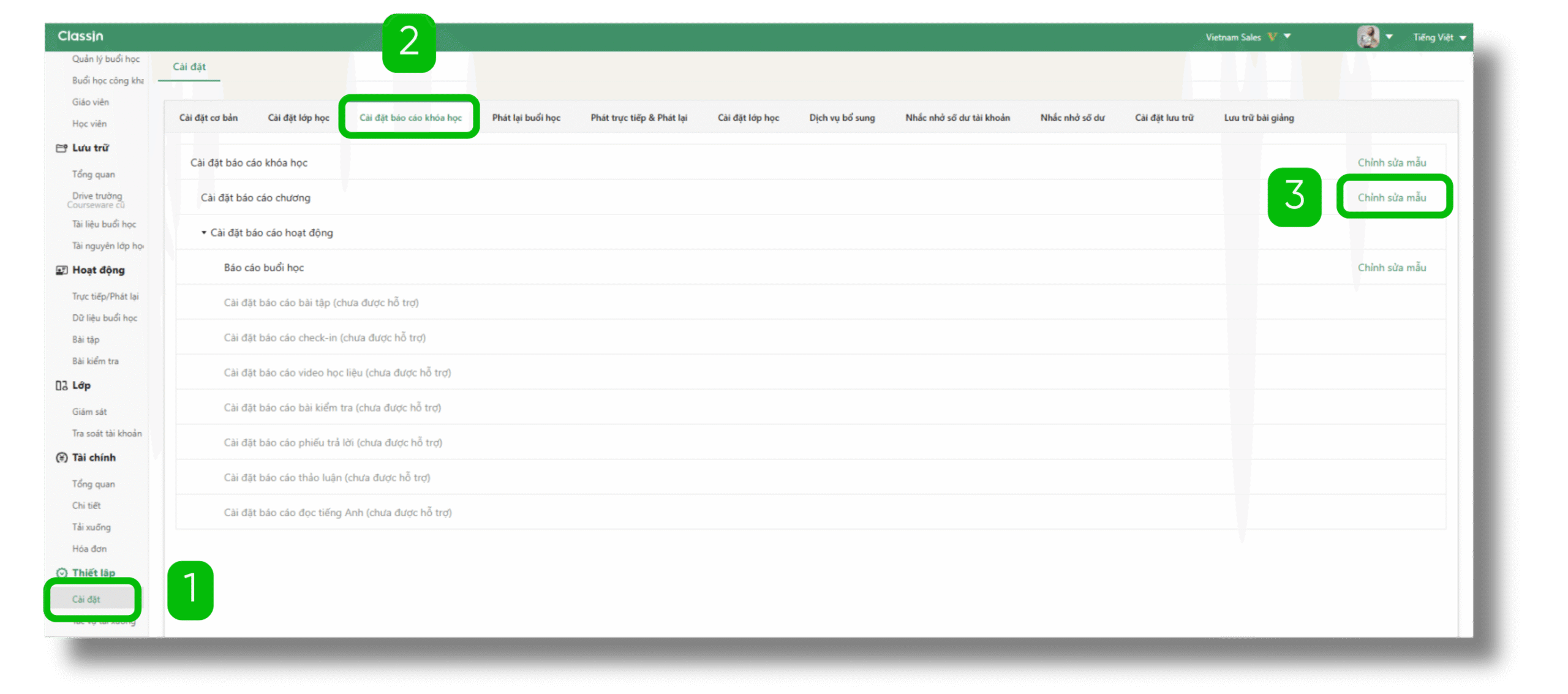The image size is (1568, 694).
Task: Open Dịch vụ bổ sung tab
Action: coord(842,118)
